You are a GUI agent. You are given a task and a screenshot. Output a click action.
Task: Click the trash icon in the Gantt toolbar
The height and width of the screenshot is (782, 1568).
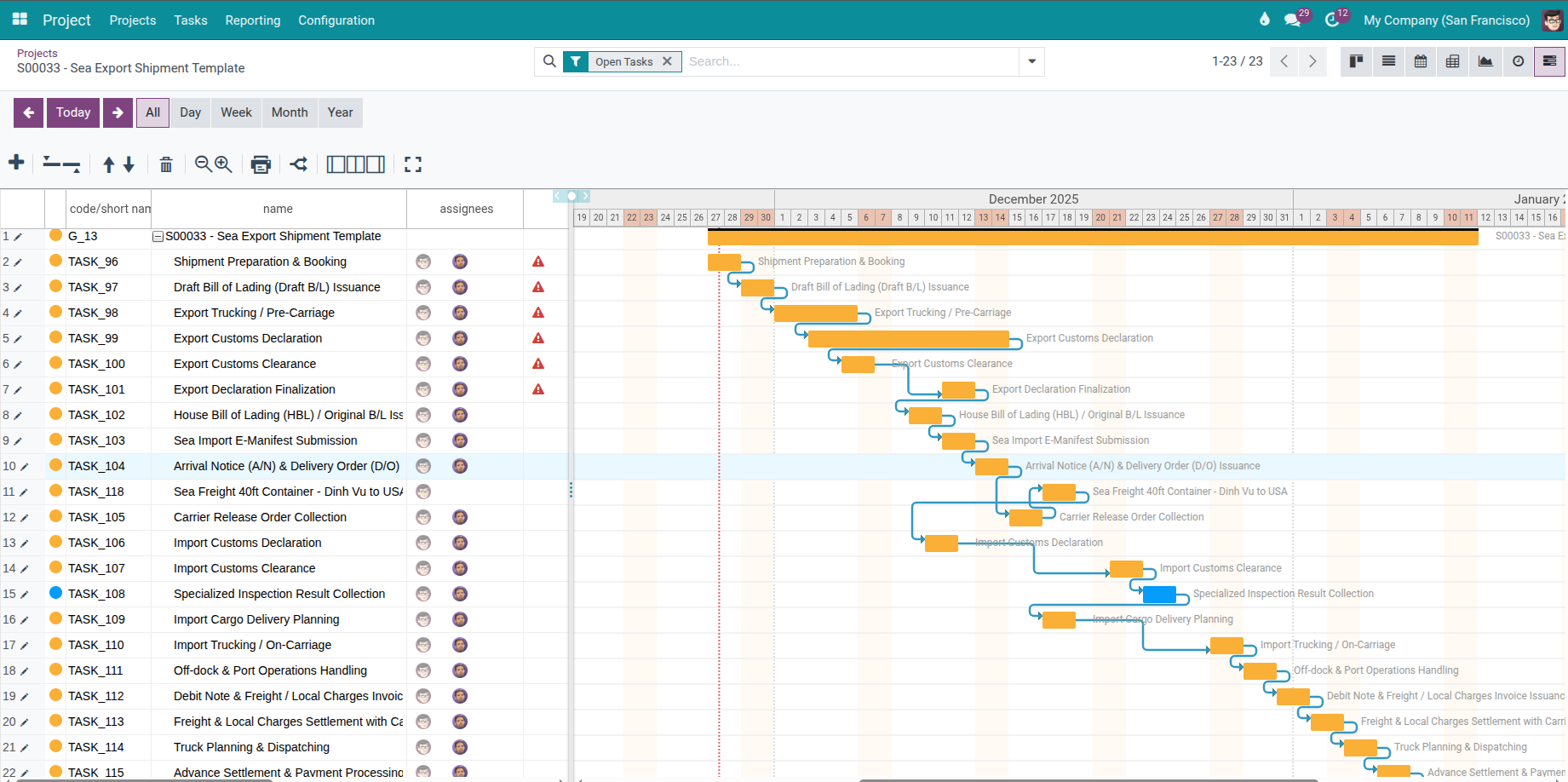(x=166, y=164)
